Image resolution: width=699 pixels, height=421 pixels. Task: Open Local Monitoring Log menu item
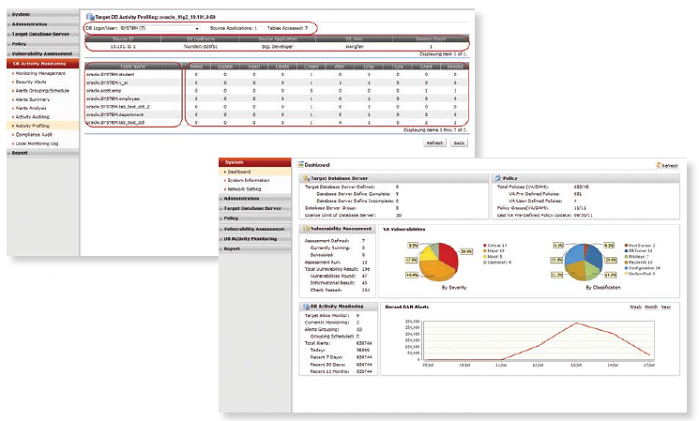pos(37,144)
